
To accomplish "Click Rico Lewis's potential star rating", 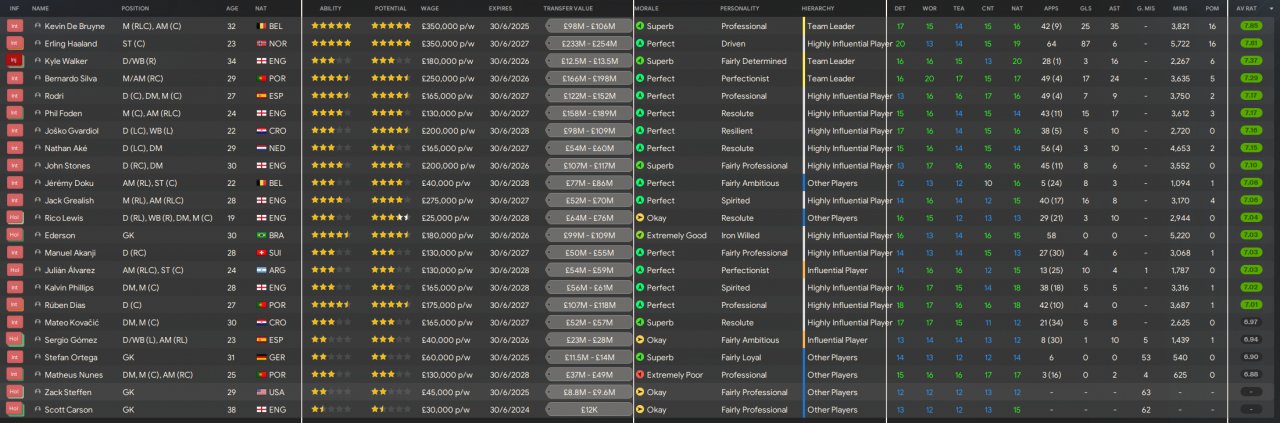I will click(391, 218).
